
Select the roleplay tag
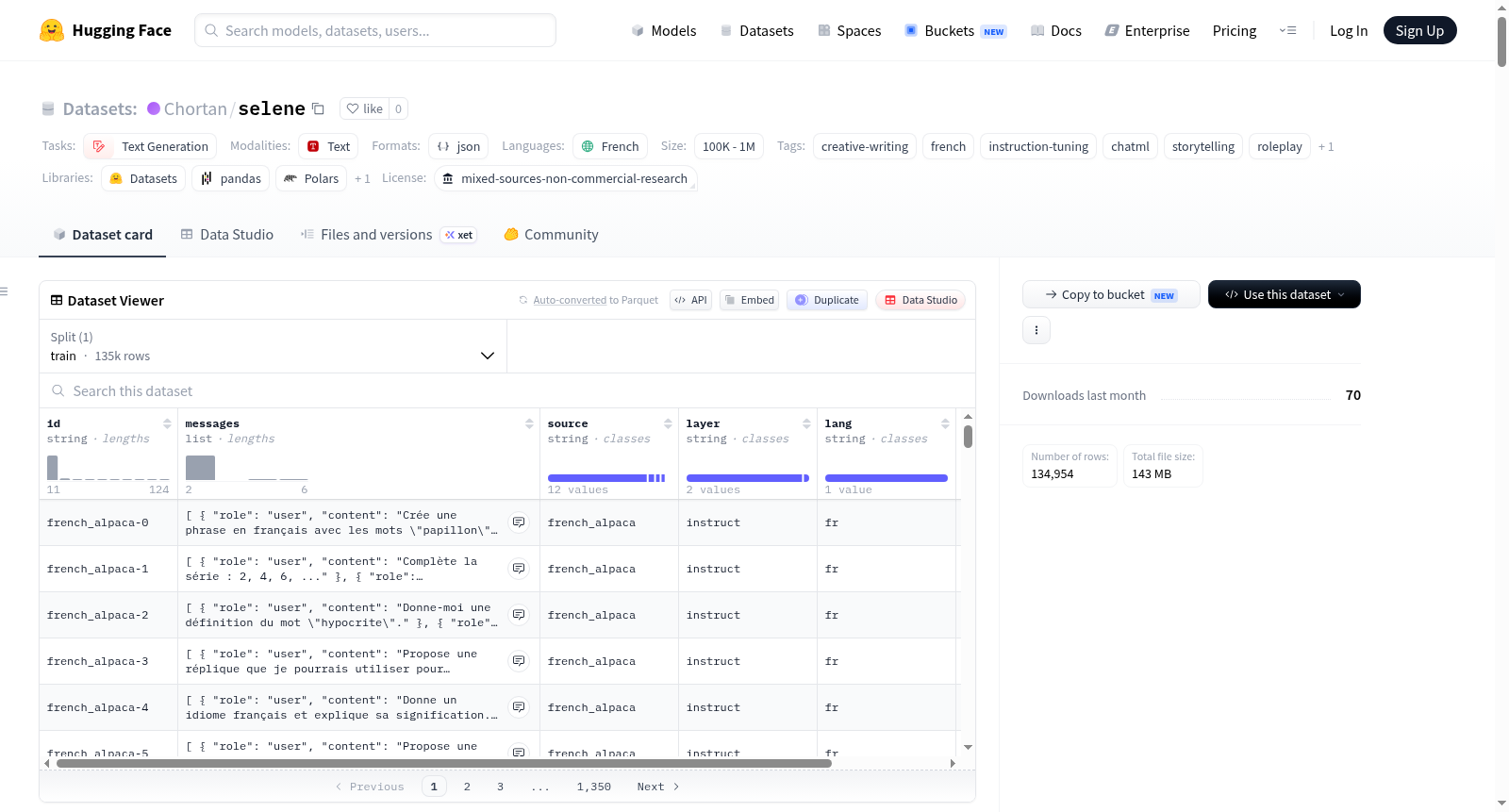point(1280,146)
